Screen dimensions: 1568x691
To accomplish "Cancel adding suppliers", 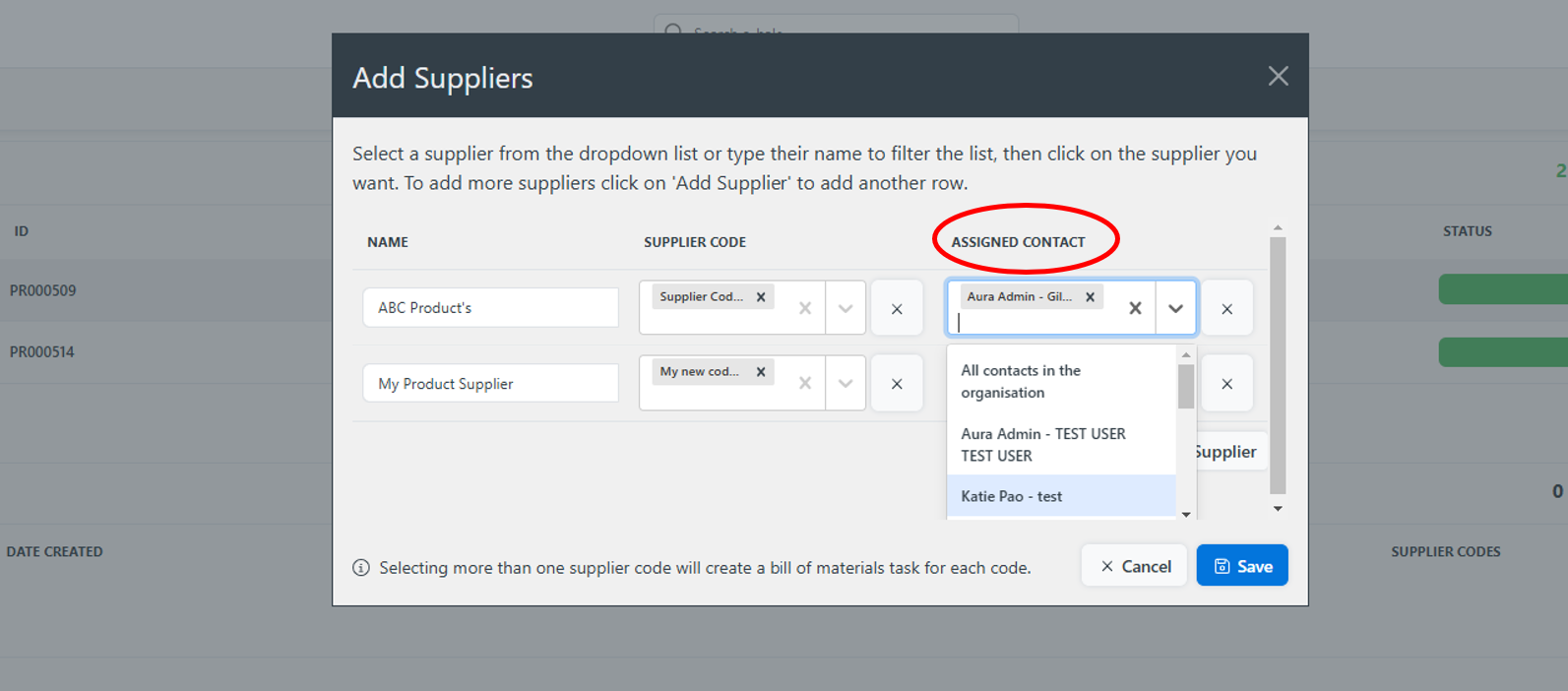I will click(x=1135, y=566).
